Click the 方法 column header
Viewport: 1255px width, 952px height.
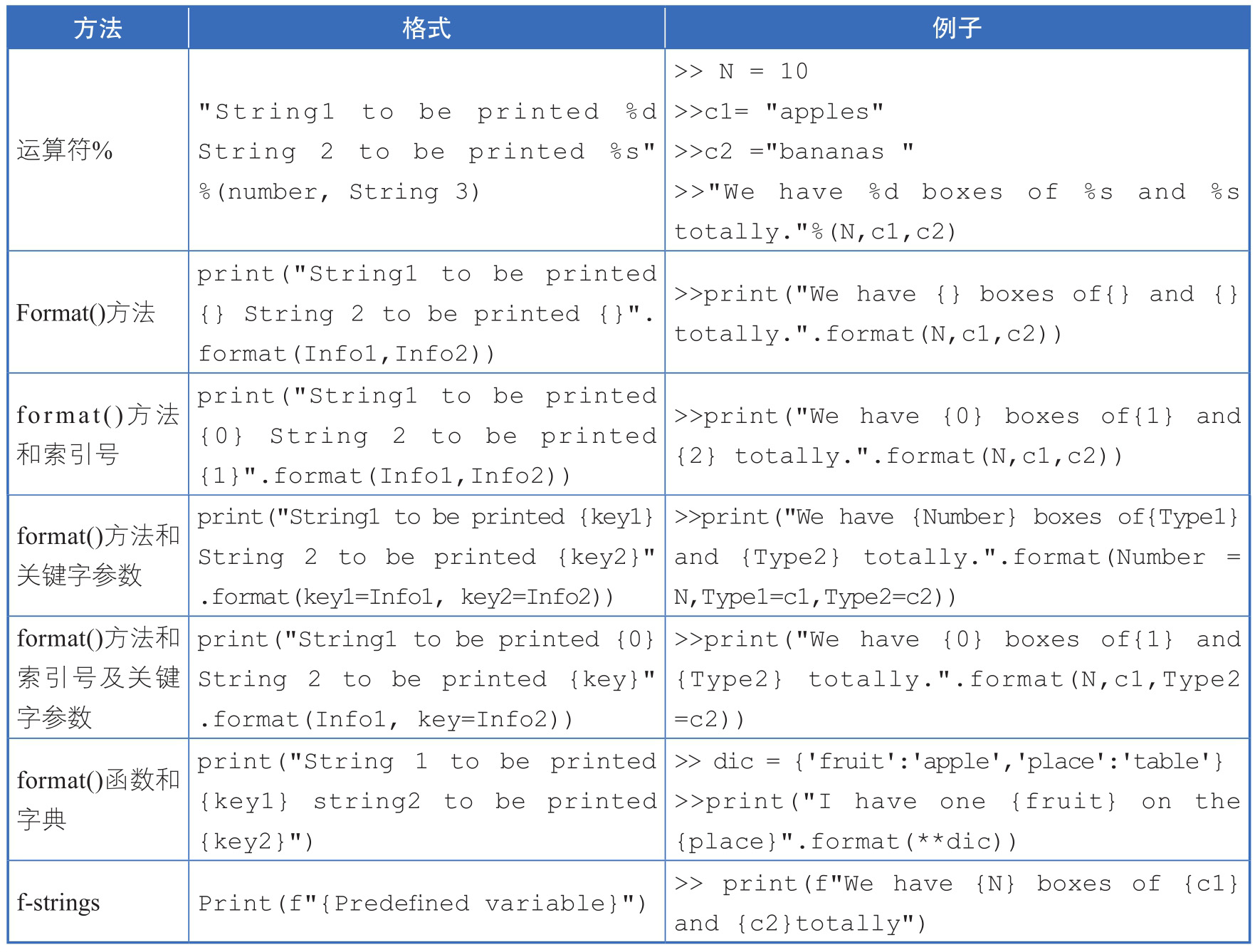click(x=98, y=28)
